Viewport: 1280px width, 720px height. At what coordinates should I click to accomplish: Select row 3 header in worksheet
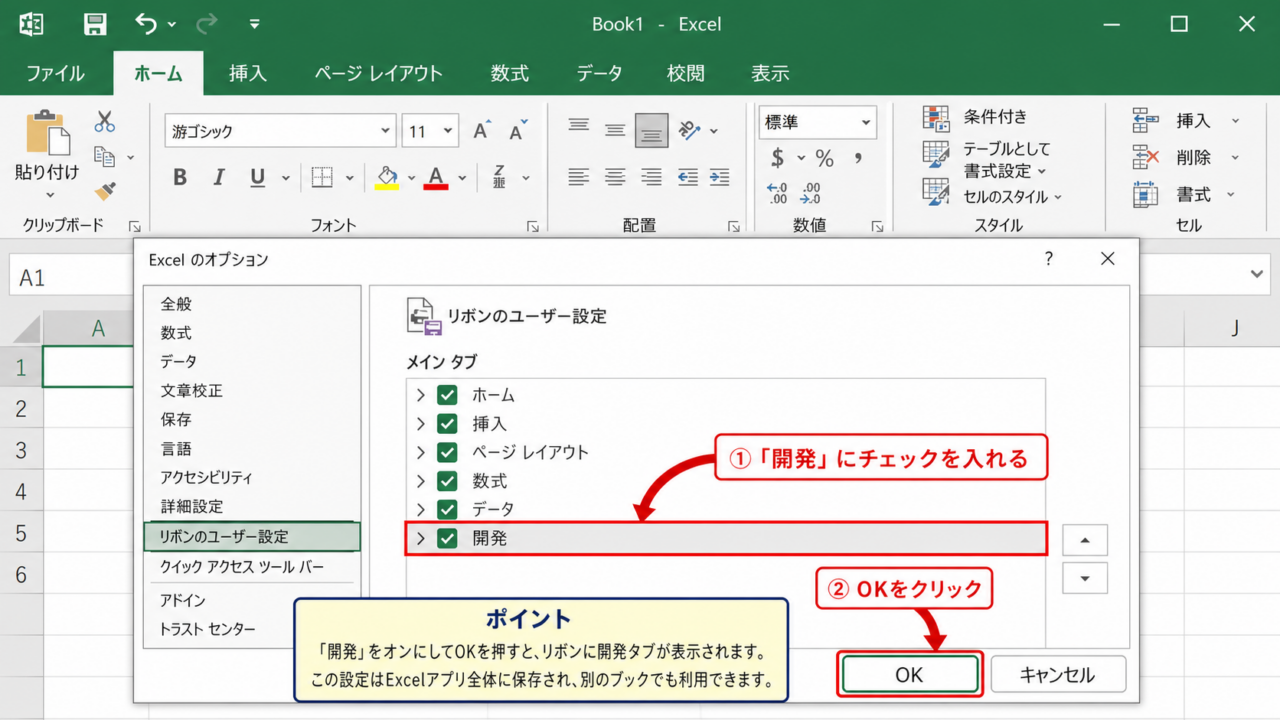21,450
